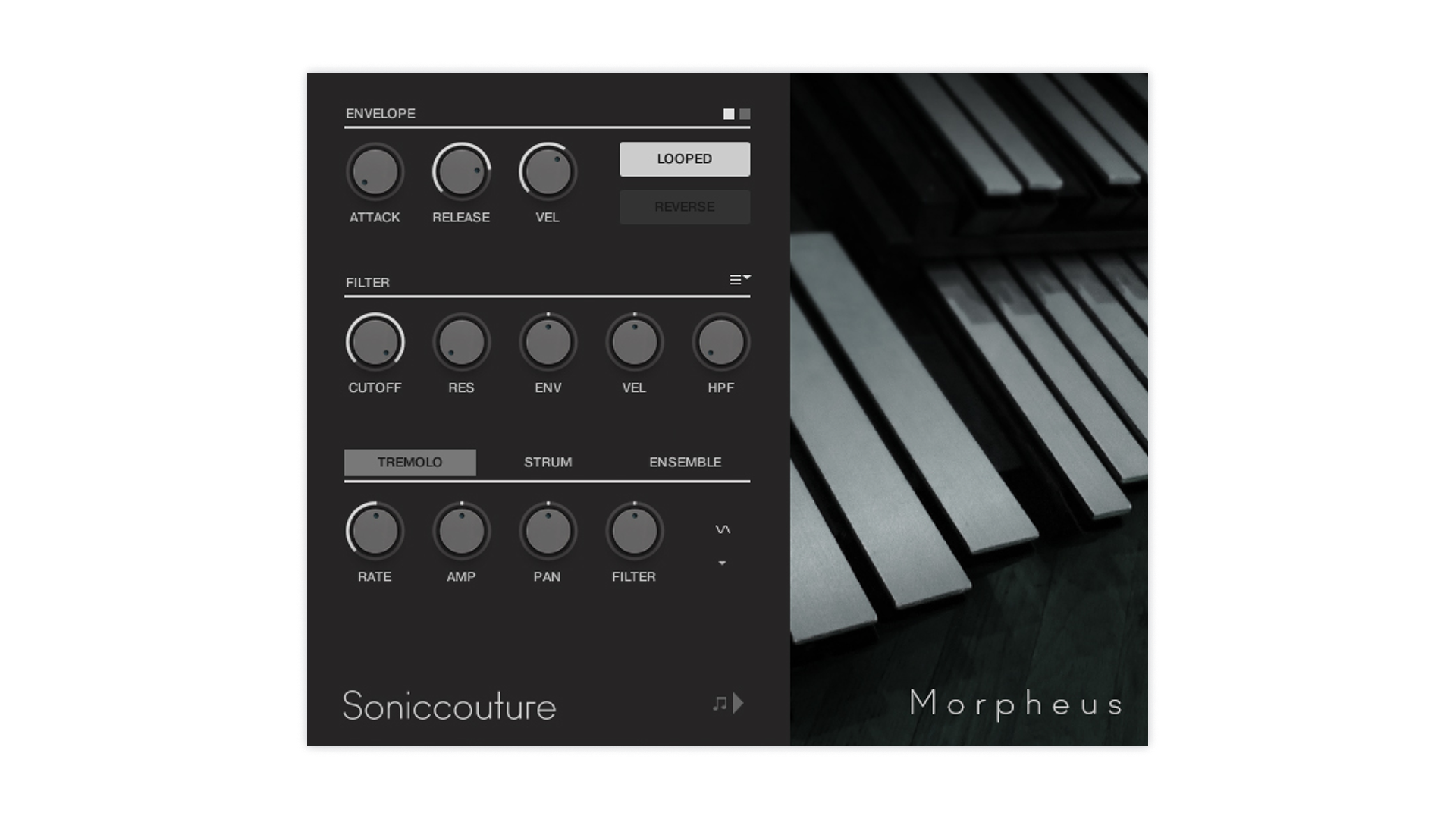Click the sine wave LFO shape icon

point(723,529)
